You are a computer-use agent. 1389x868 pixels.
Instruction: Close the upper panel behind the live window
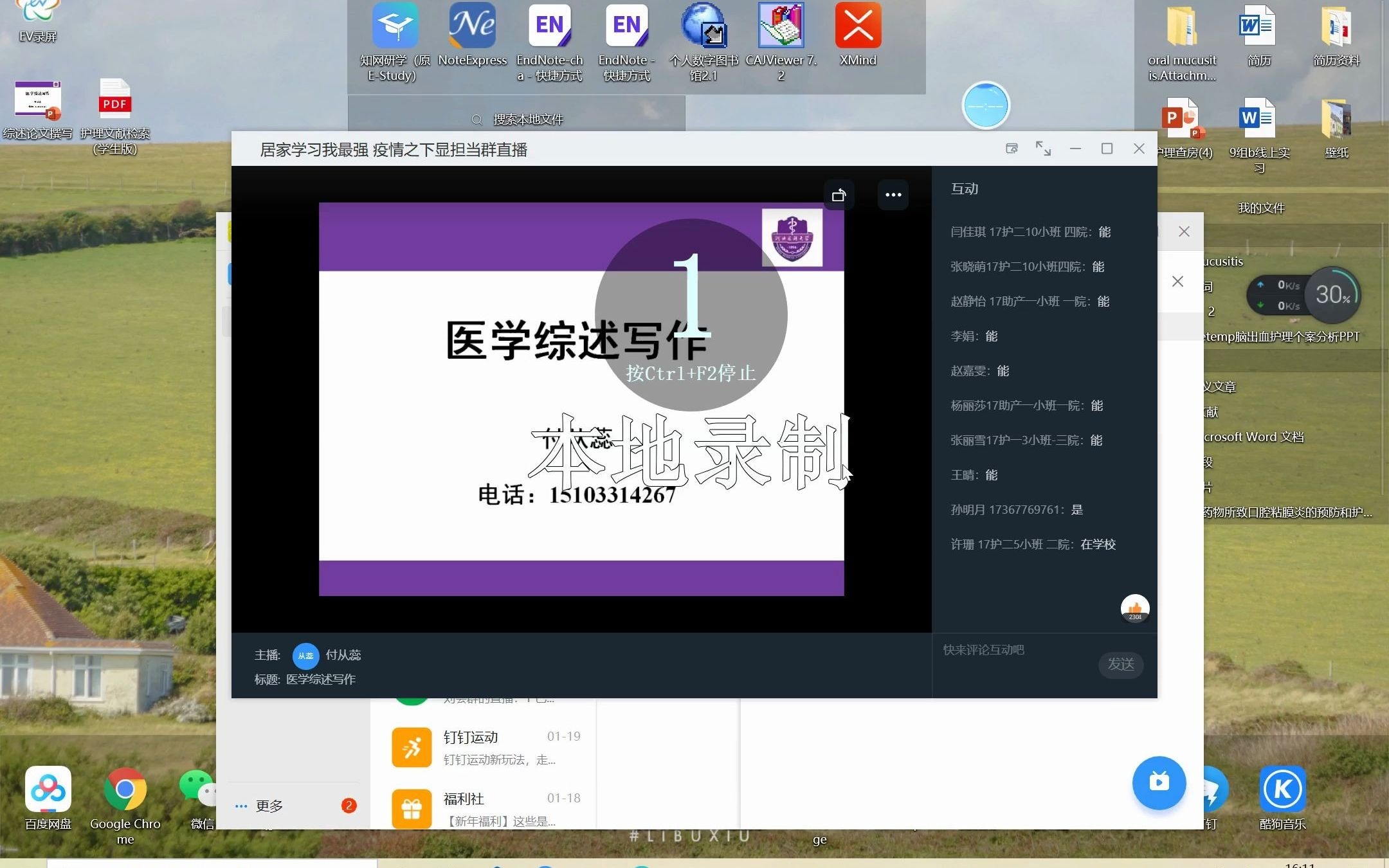pos(1184,231)
